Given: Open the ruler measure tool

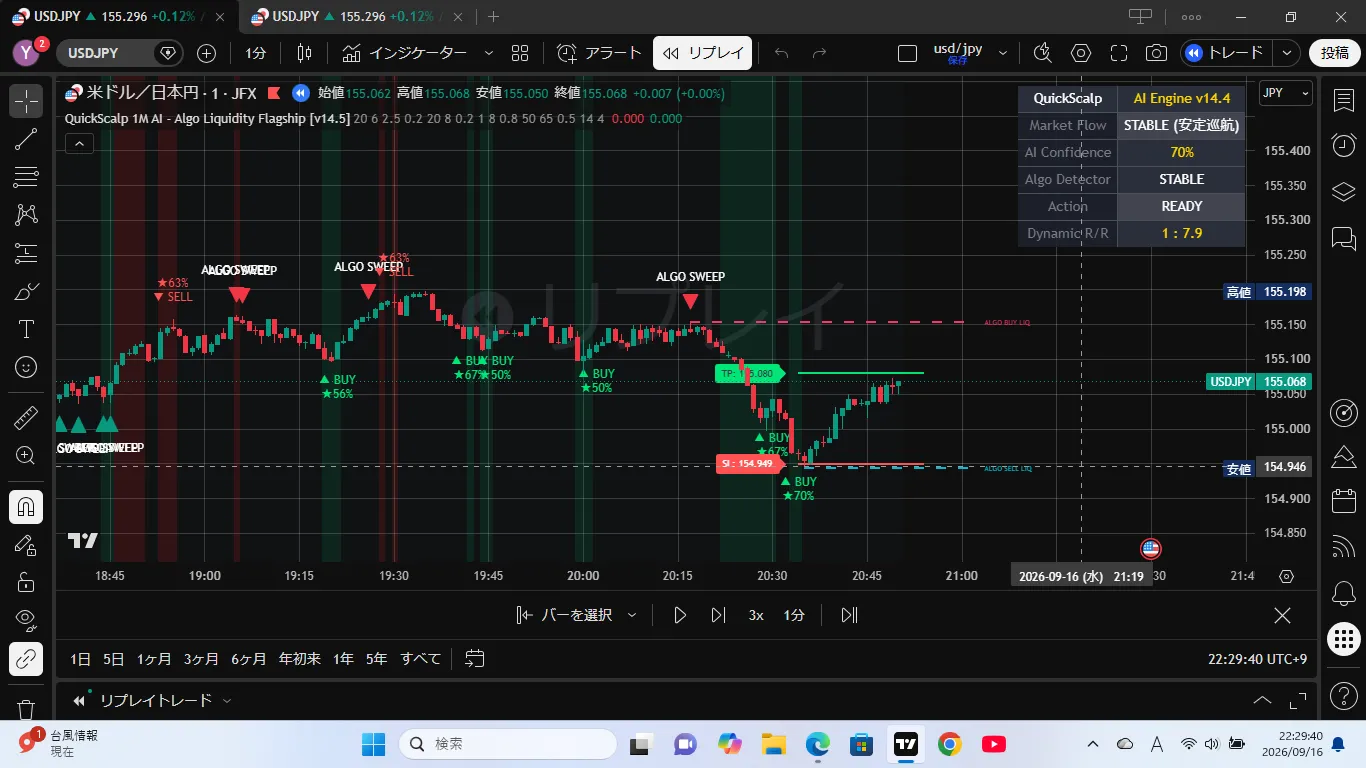Looking at the screenshot, I should (x=26, y=418).
